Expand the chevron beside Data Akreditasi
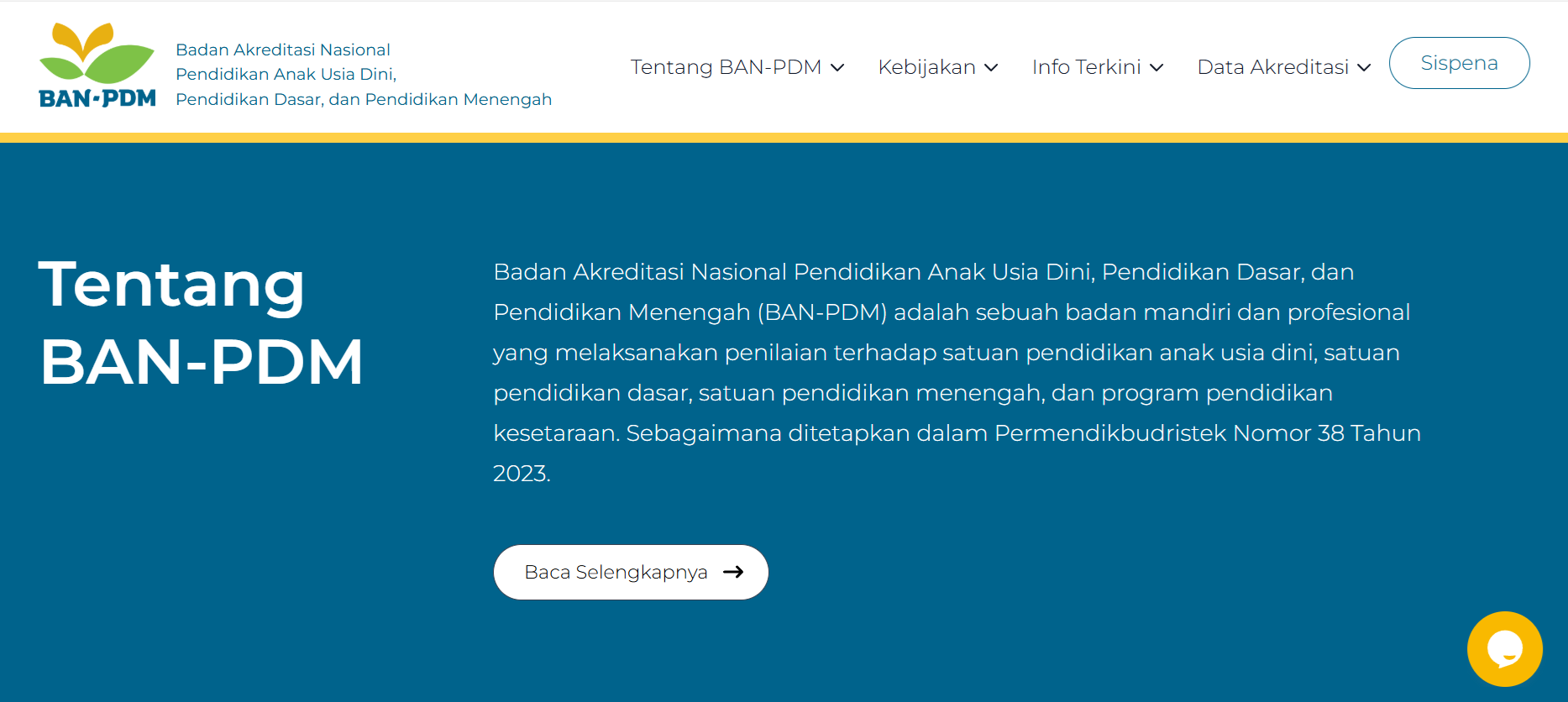This screenshot has height=702, width=1568. tap(1364, 68)
